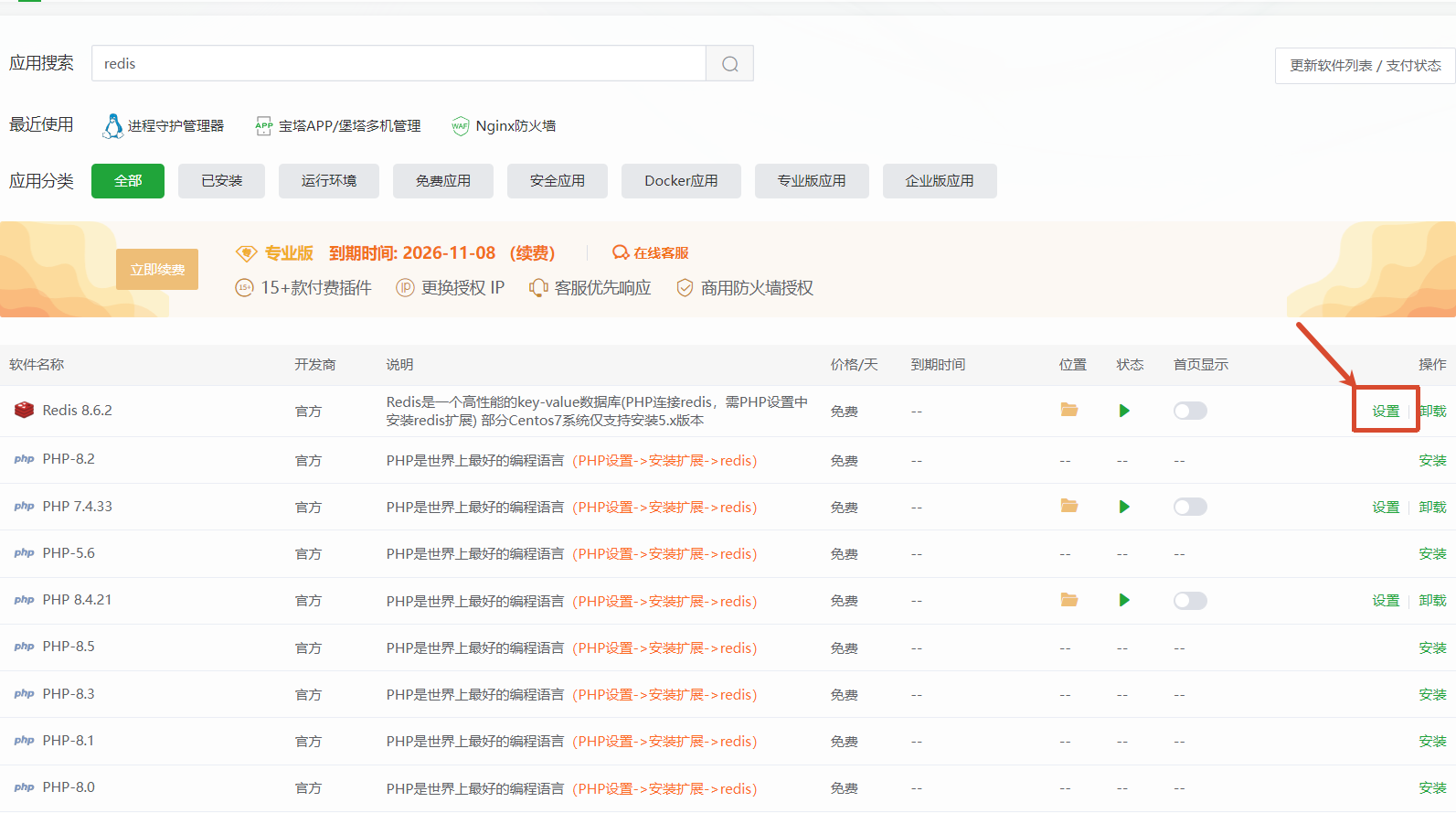
Task: Focus the 应用搜索 input containing redis
Action: (399, 64)
